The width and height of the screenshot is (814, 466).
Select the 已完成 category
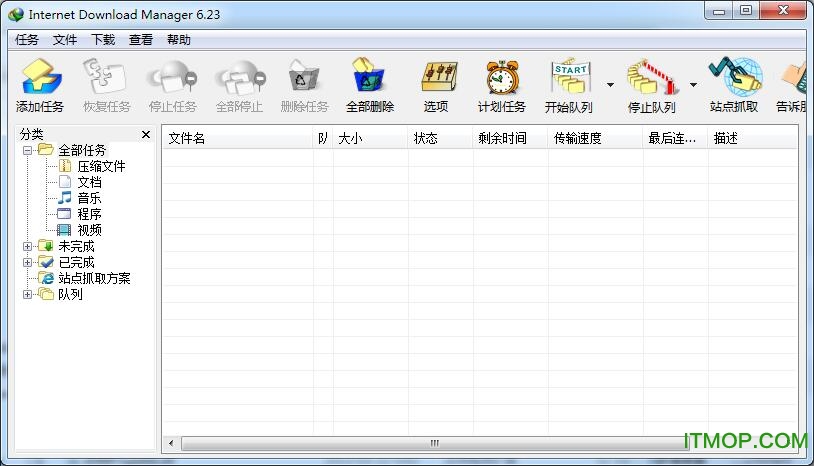76,263
